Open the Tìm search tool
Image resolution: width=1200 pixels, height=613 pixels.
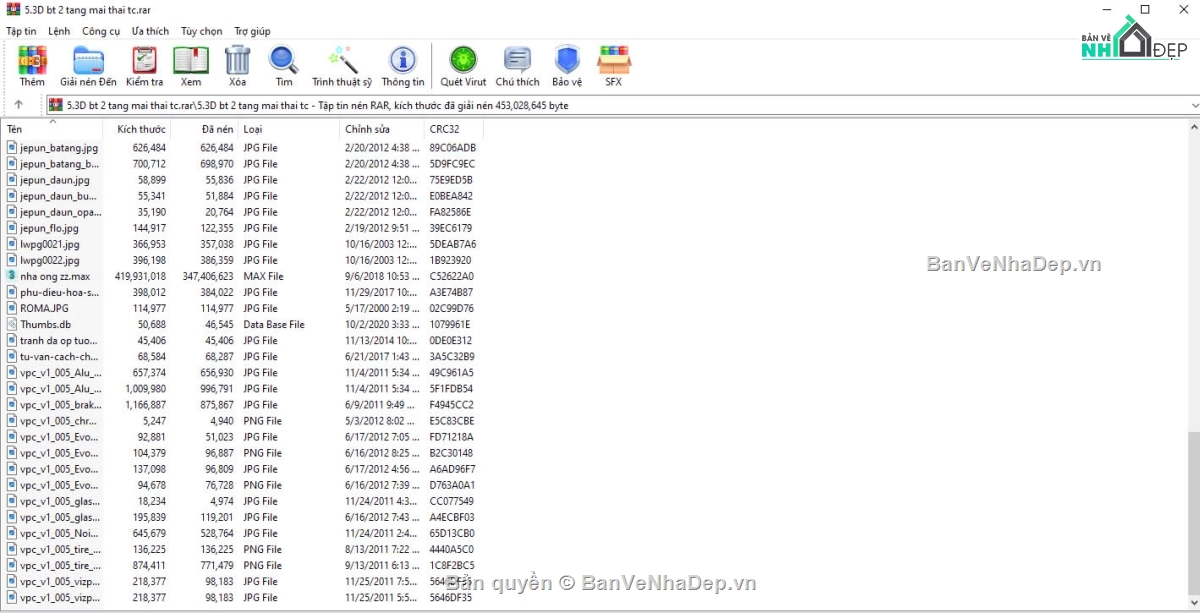(284, 66)
